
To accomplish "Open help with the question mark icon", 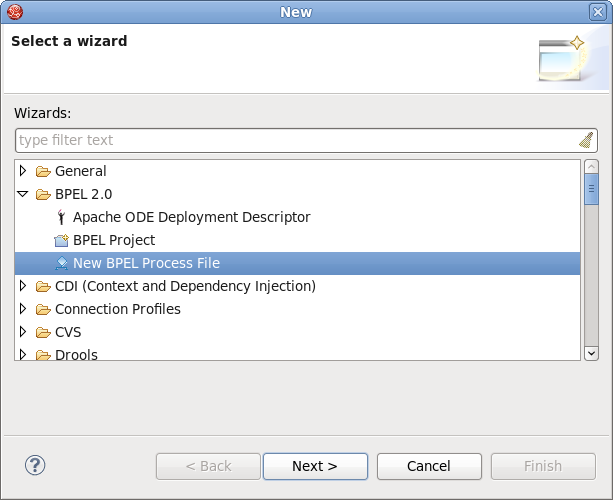I will pyautogui.click(x=35, y=465).
